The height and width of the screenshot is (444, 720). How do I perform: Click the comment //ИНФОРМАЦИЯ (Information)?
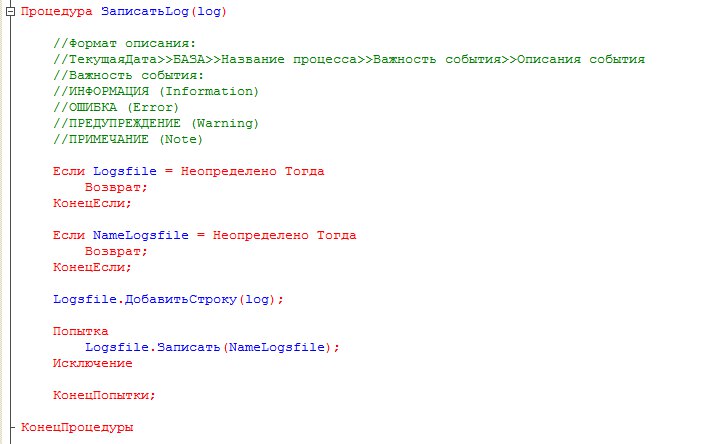point(156,91)
